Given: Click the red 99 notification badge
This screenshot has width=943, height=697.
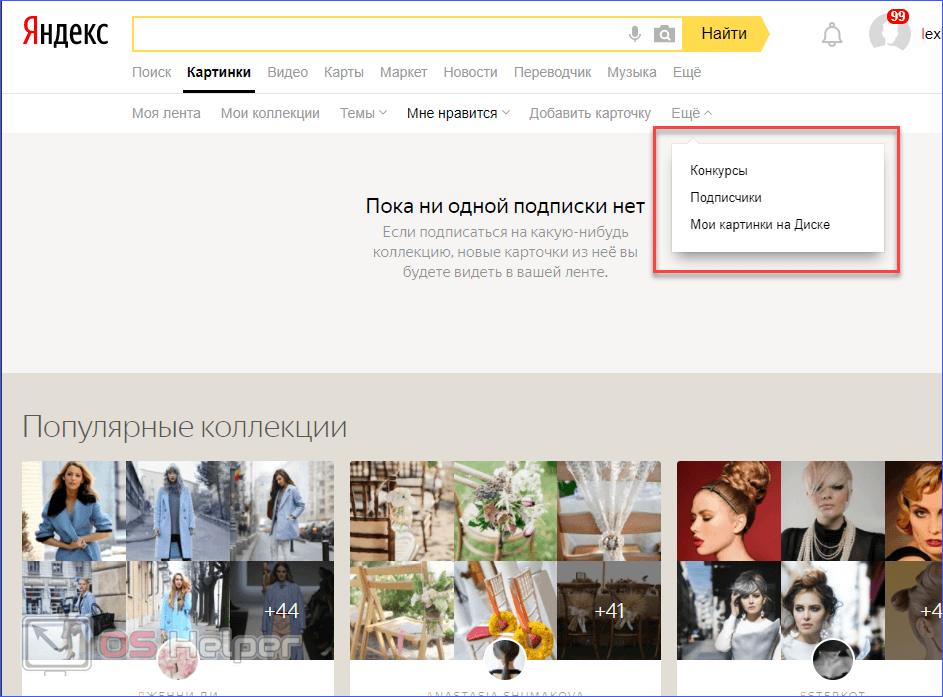Looking at the screenshot, I should [x=897, y=16].
